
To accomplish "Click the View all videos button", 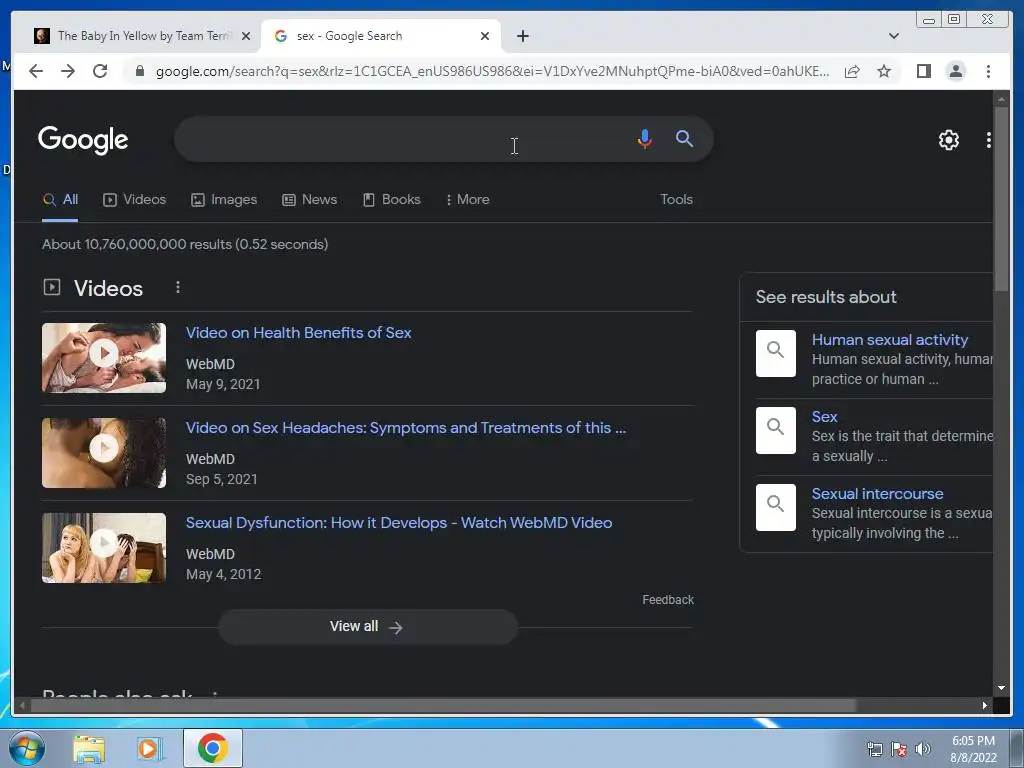I will 368,626.
